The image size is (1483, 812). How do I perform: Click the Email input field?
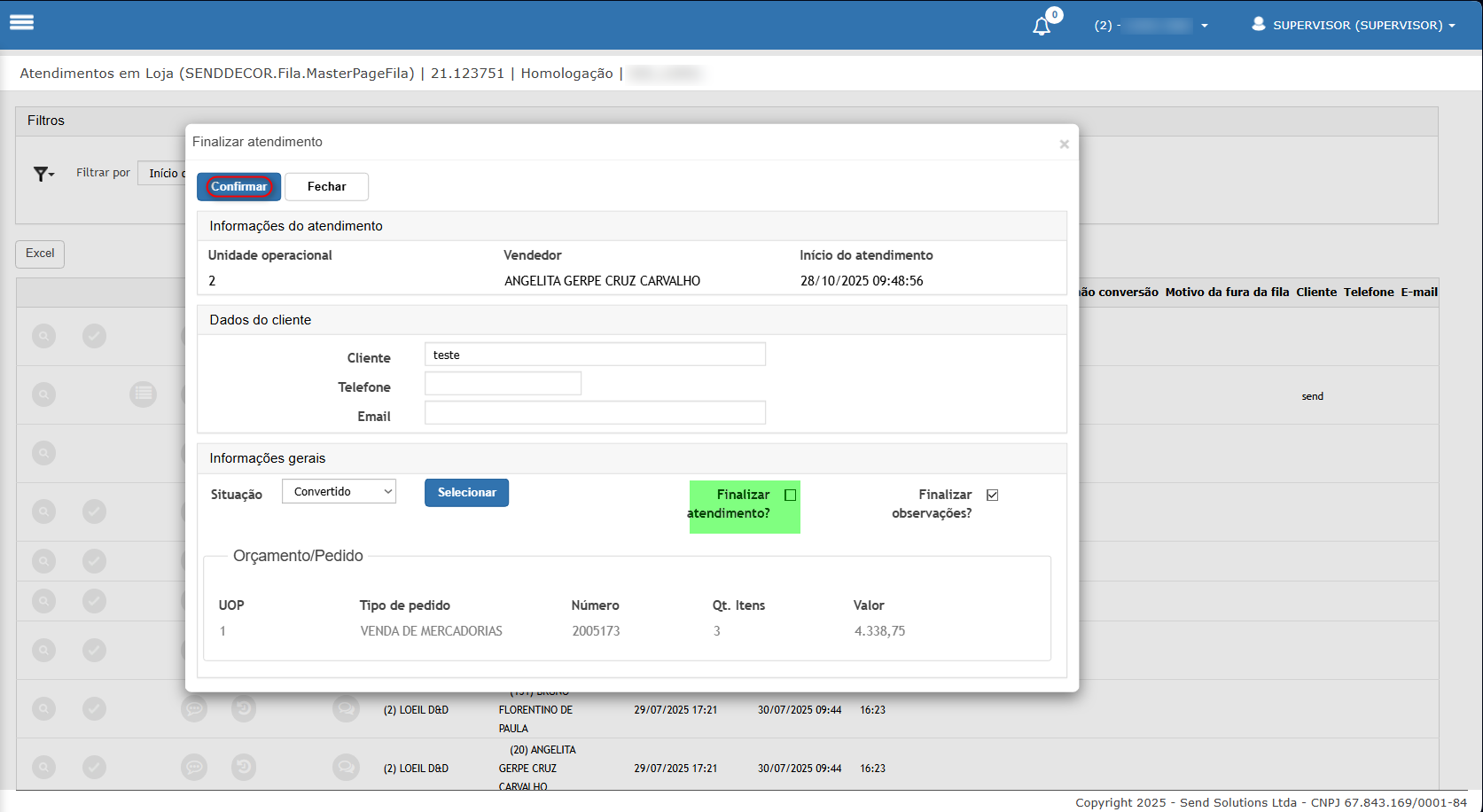(x=595, y=413)
